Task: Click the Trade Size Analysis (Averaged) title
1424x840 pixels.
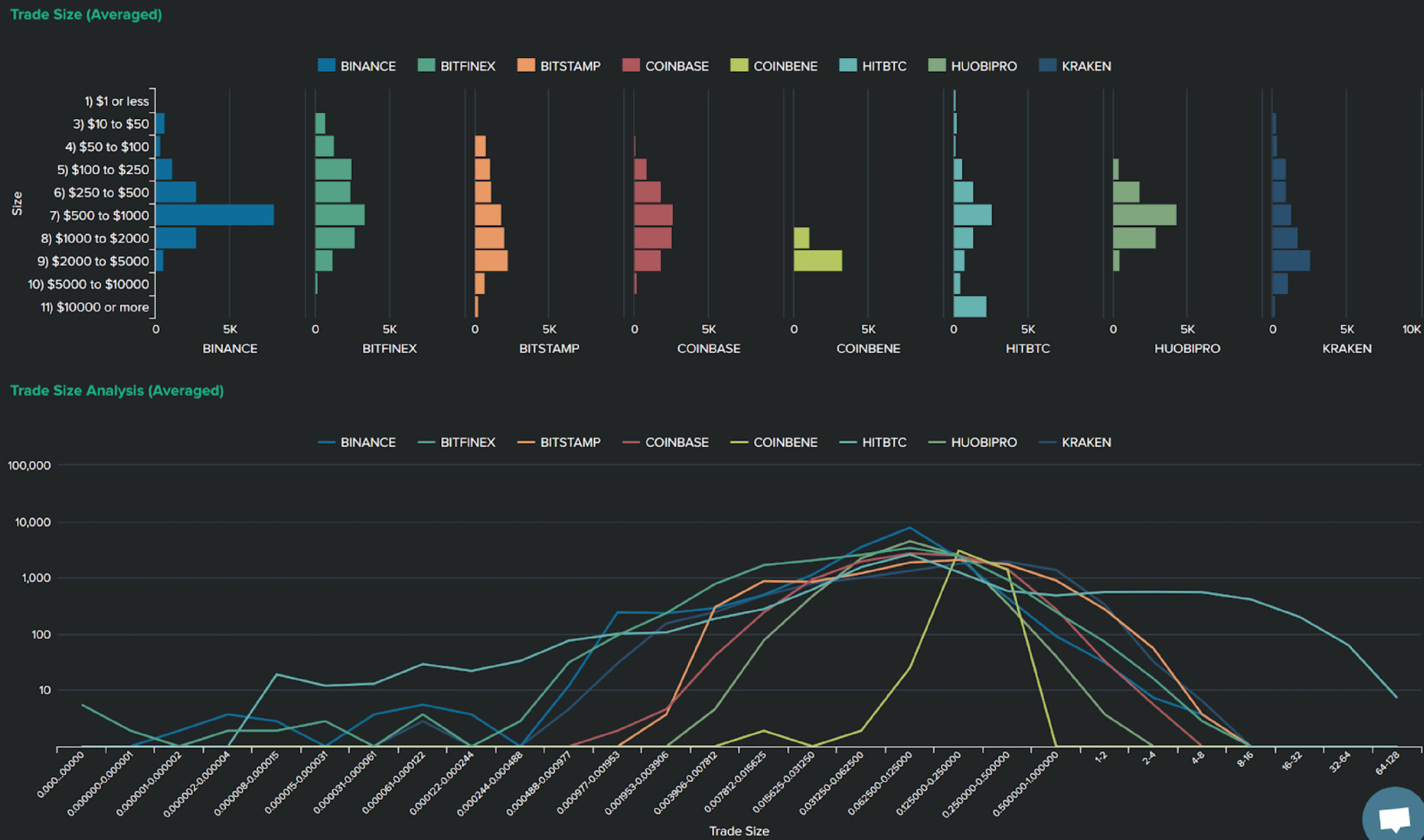Action: (117, 391)
